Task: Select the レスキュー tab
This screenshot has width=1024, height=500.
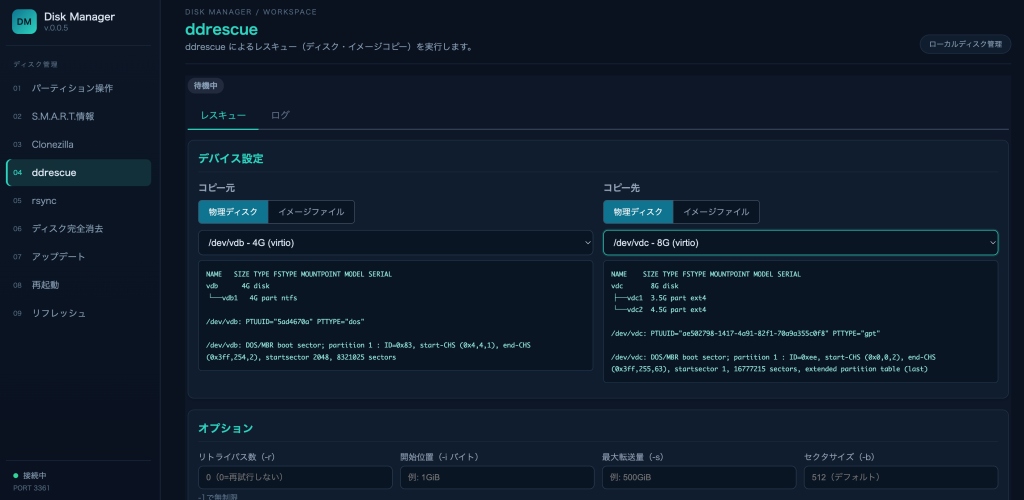Action: tap(223, 116)
